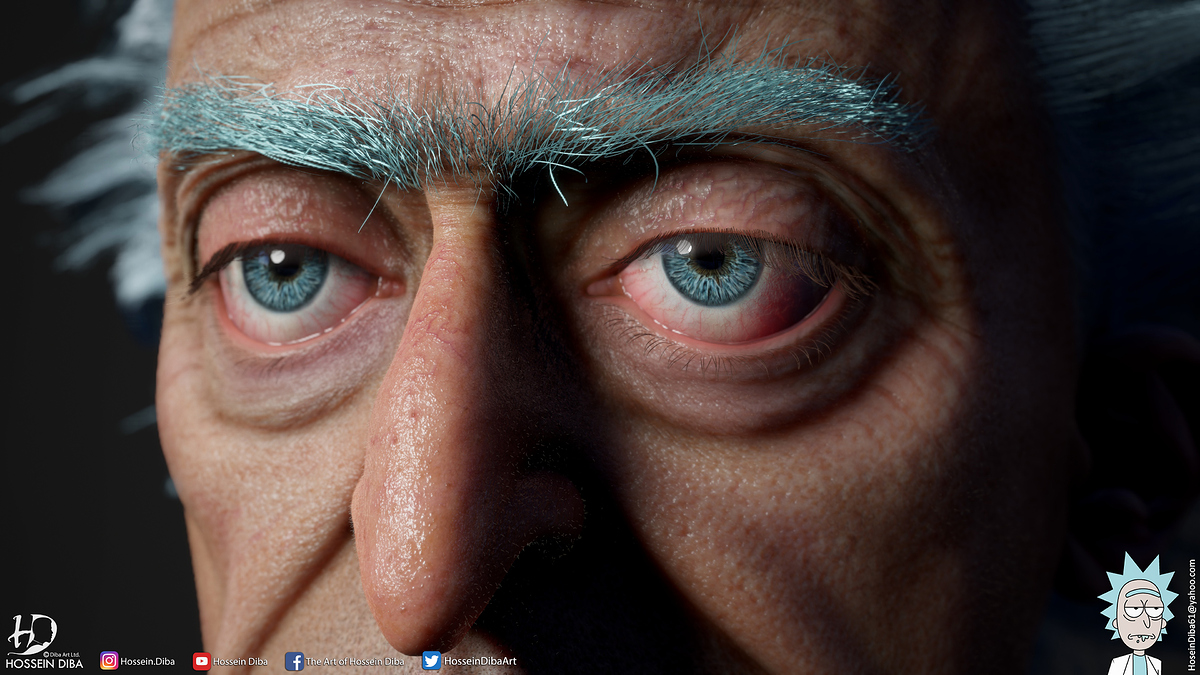The height and width of the screenshot is (675, 1200).
Task: Click the YouTube icon in the footer
Action: coord(202,661)
